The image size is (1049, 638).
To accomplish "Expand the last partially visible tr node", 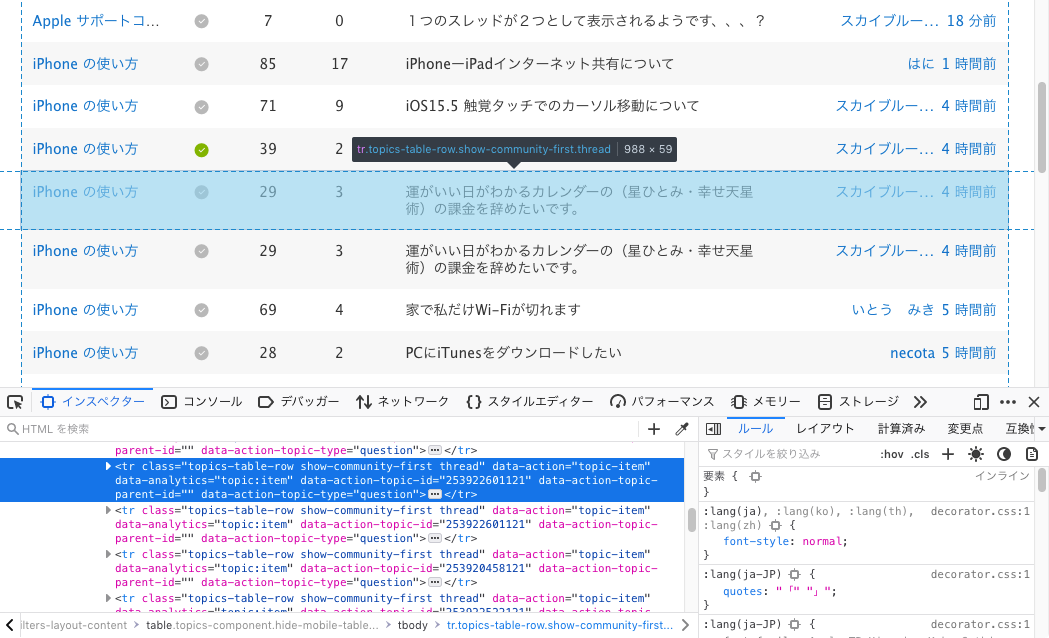I will [x=108, y=599].
